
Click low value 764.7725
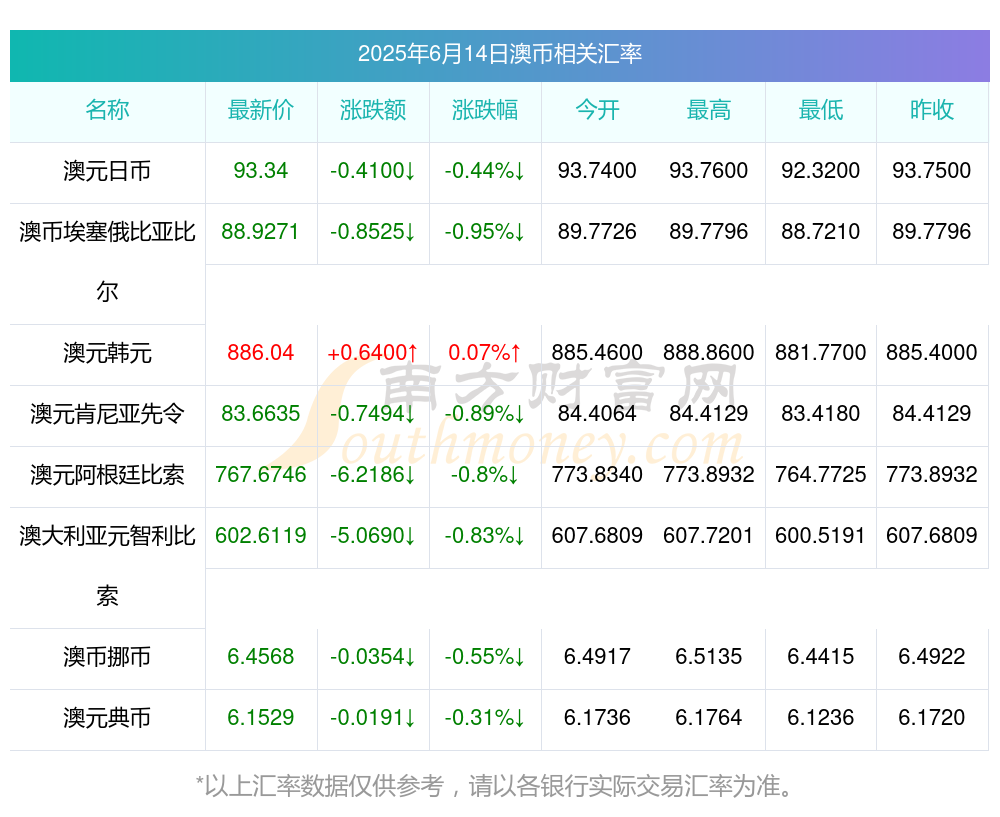pos(821,475)
